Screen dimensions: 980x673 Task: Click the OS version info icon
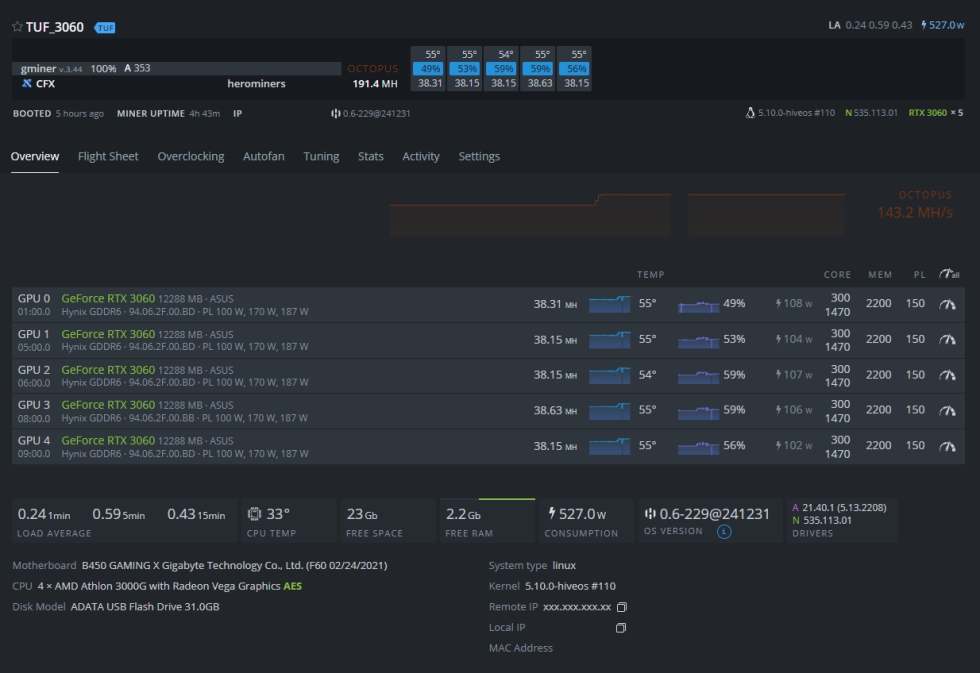pos(724,532)
